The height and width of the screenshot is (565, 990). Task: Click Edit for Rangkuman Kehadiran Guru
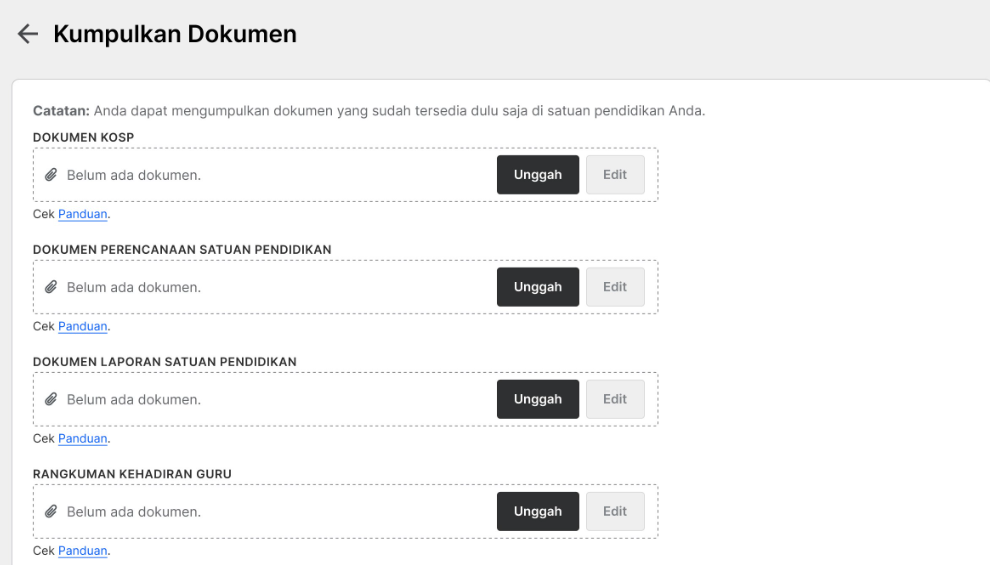point(615,511)
